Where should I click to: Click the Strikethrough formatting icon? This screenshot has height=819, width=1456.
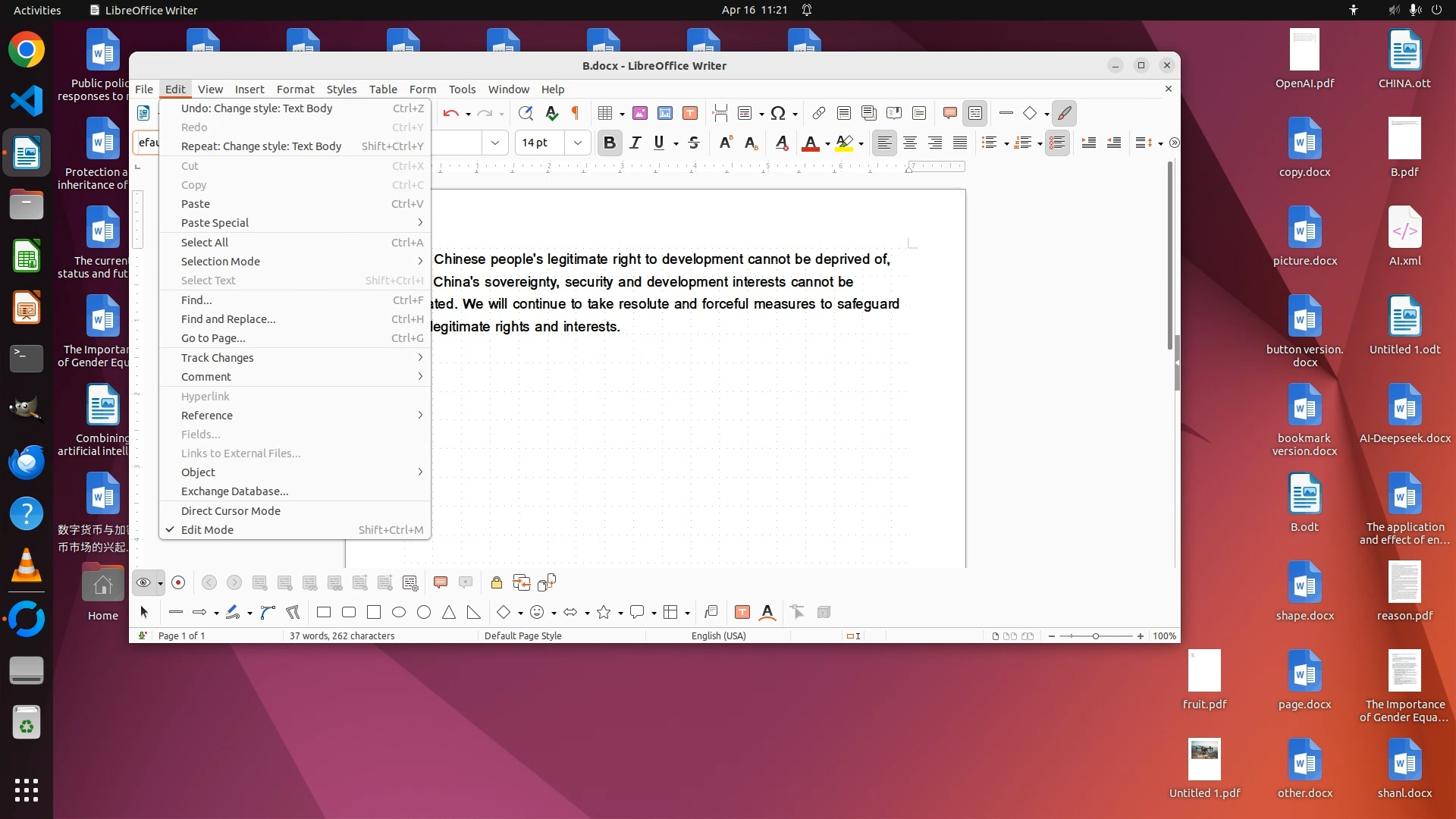[x=693, y=143]
